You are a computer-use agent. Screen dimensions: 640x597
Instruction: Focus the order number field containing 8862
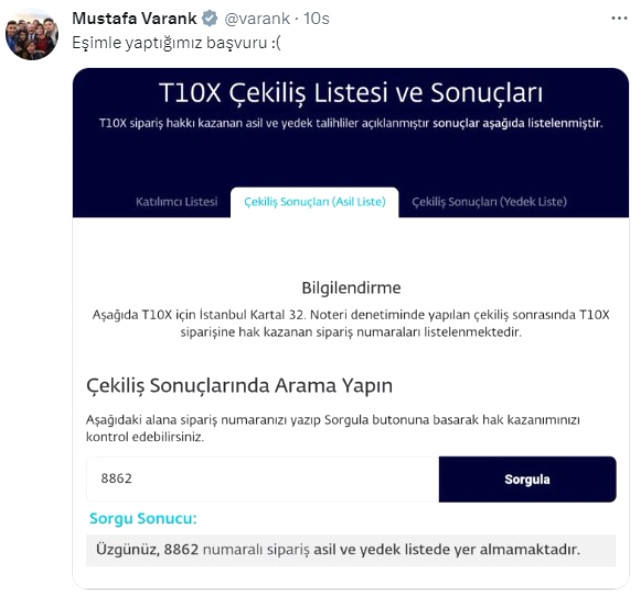pos(262,479)
